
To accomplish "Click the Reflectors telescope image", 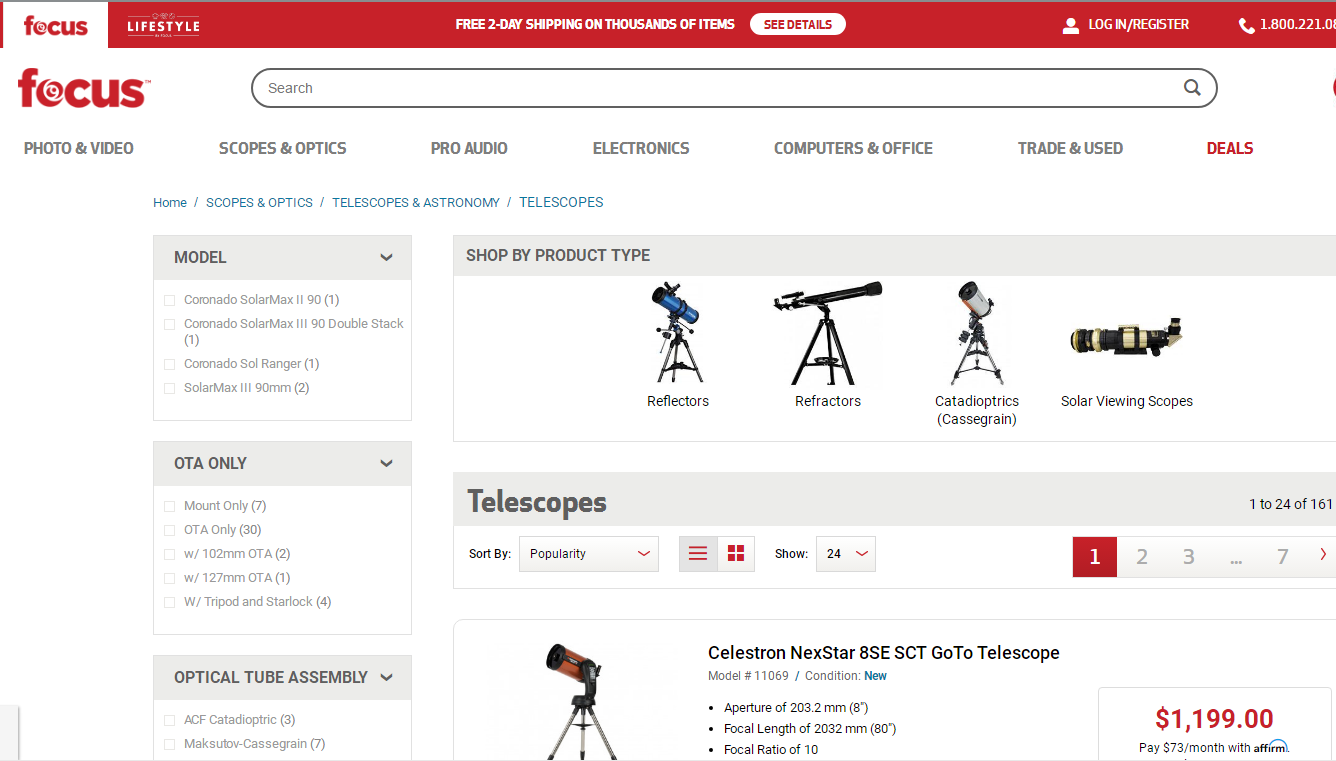I will (x=678, y=333).
